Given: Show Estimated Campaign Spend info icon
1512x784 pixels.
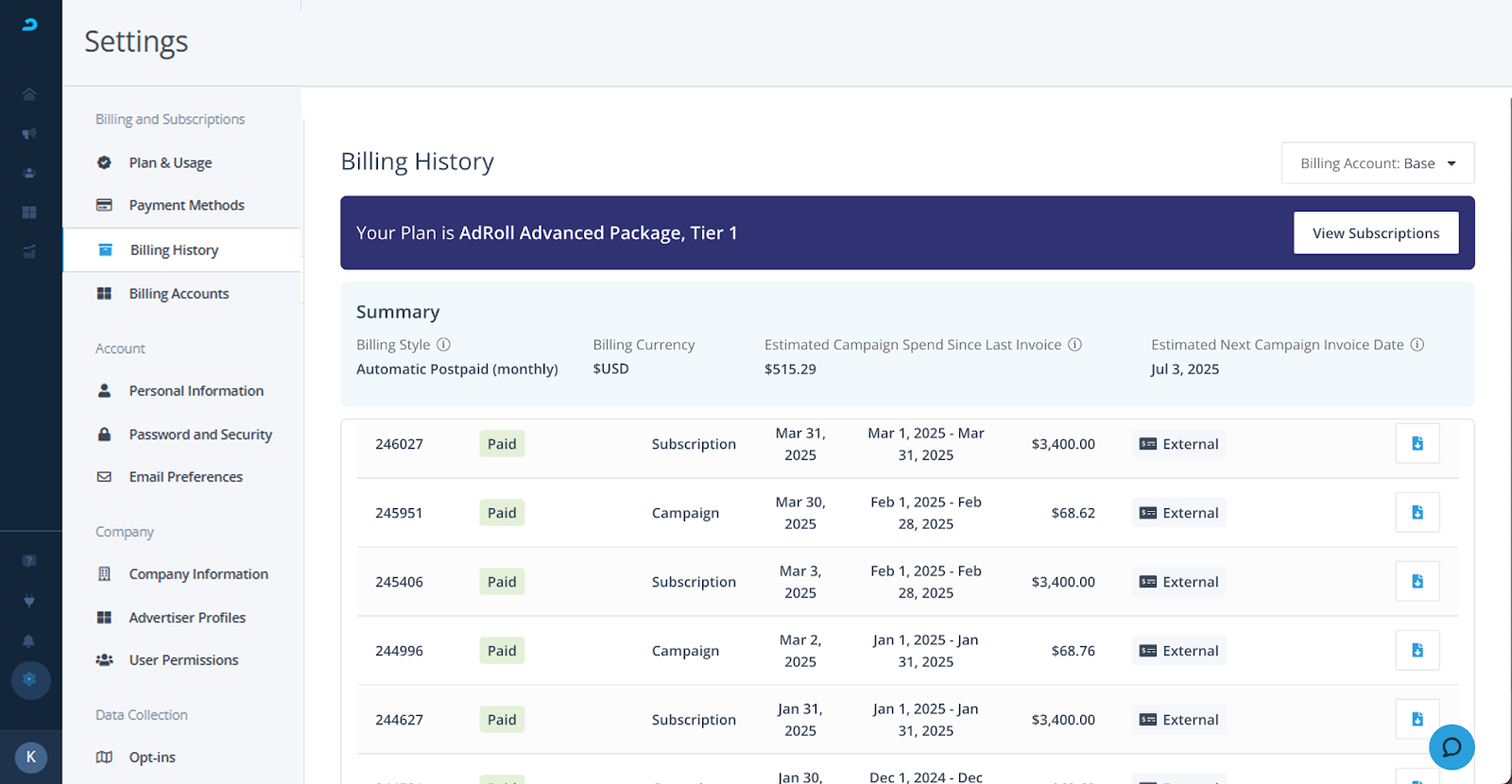Looking at the screenshot, I should (x=1074, y=345).
